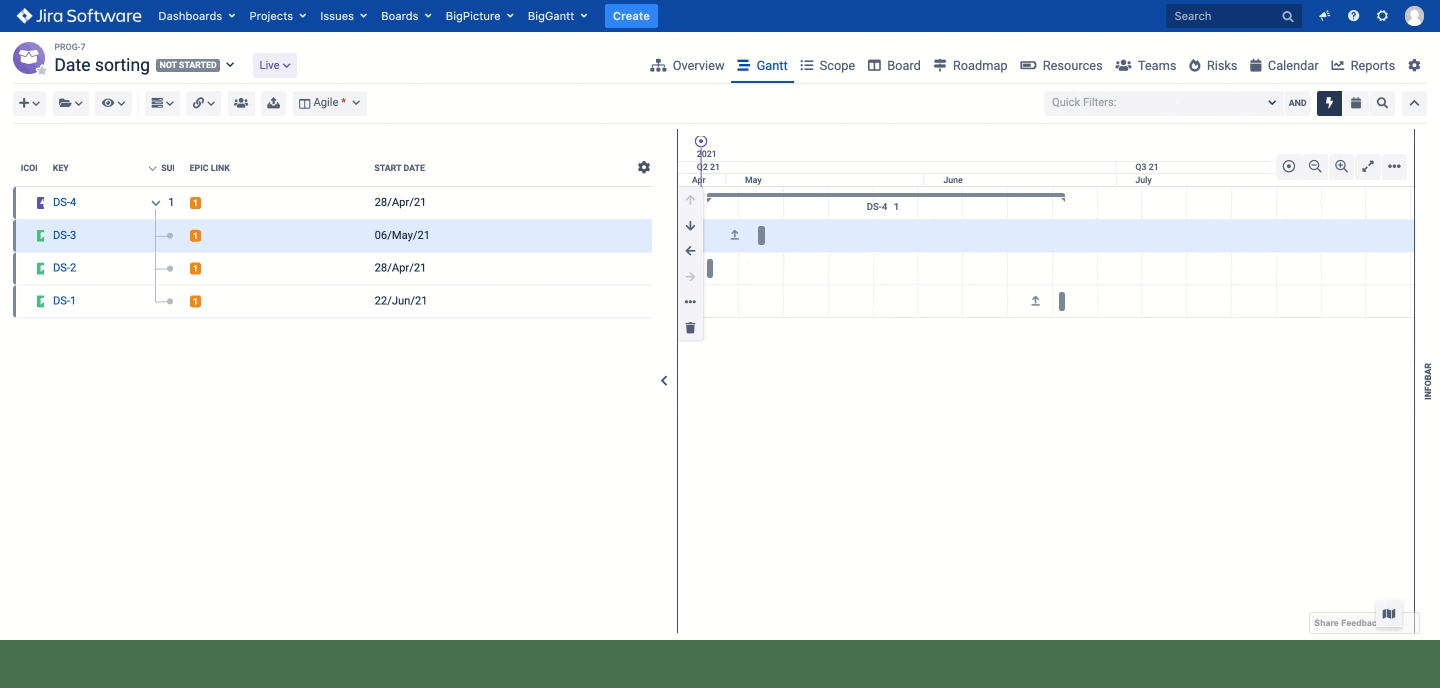Collapse the task list panel arrow
Screen dimensions: 1440x688
coord(664,380)
